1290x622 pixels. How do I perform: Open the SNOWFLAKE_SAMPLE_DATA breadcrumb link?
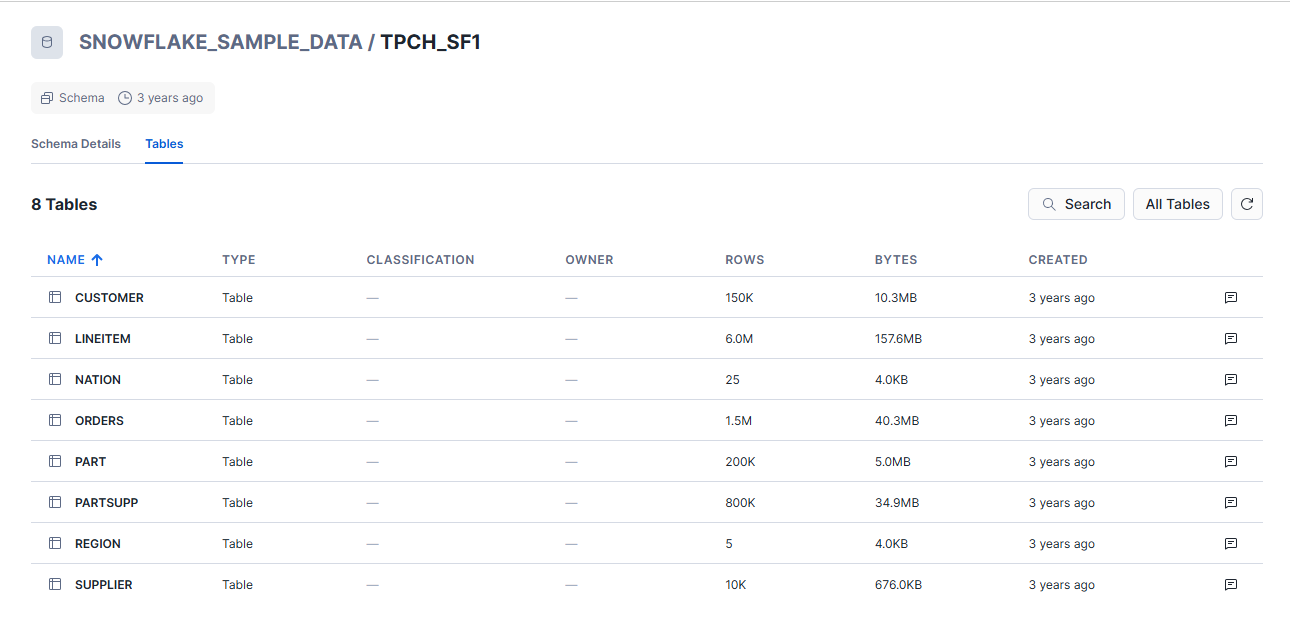[220, 43]
